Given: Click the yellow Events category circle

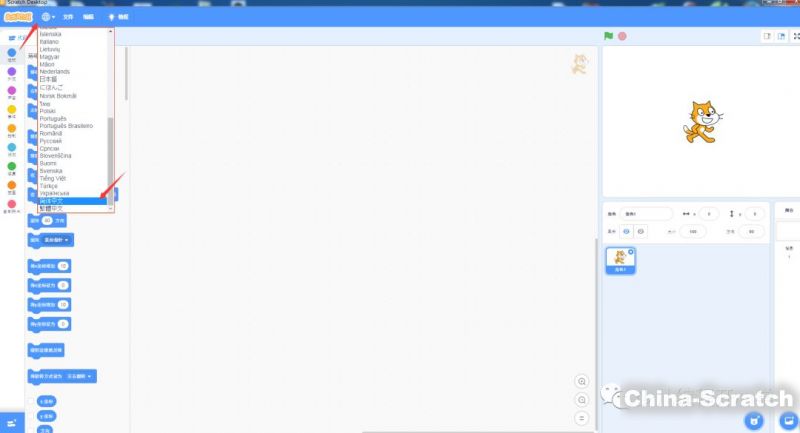Looking at the screenshot, I should pyautogui.click(x=12, y=109).
